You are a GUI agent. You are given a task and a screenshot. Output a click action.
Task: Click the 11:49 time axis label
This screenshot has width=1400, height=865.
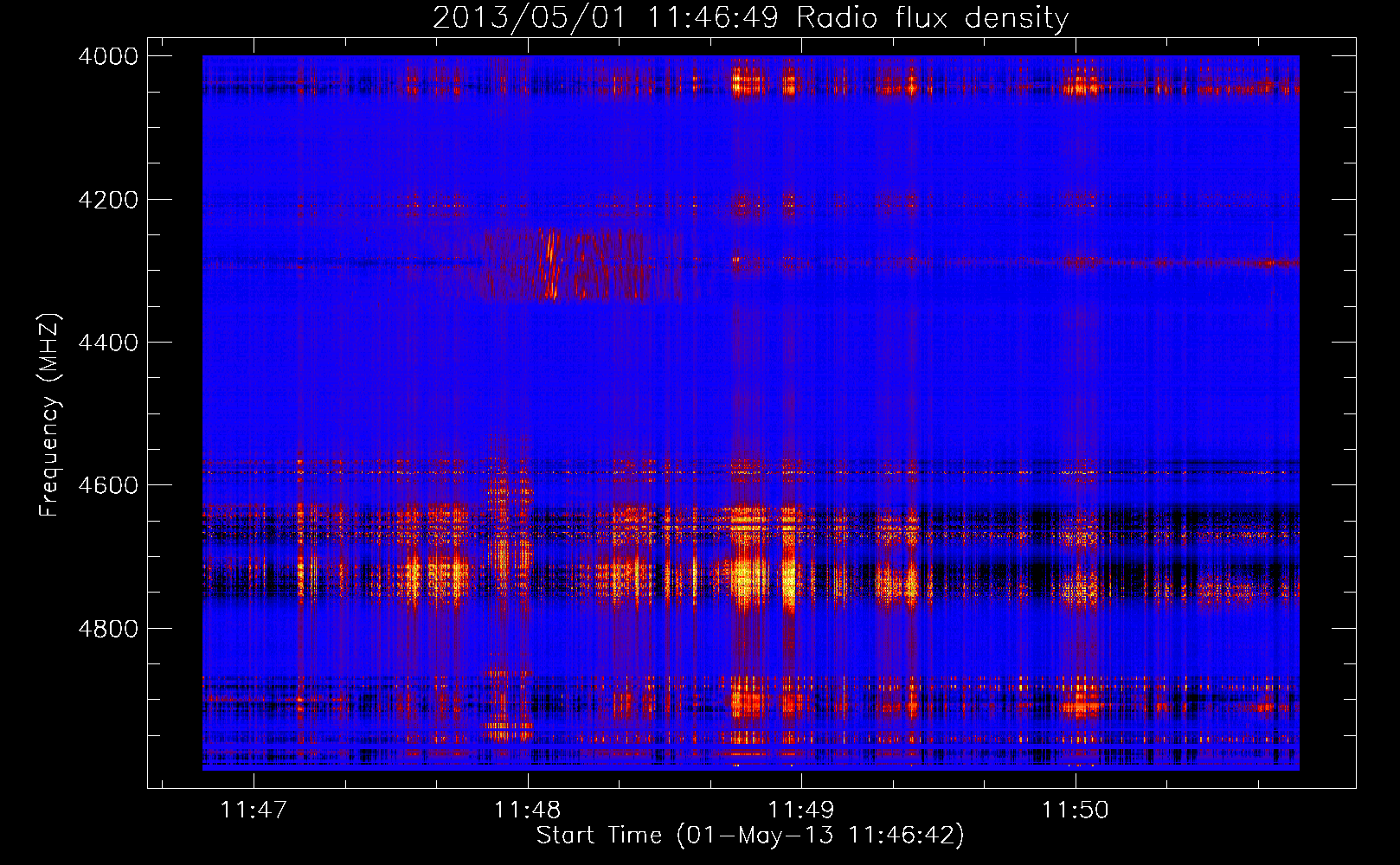coord(801,810)
